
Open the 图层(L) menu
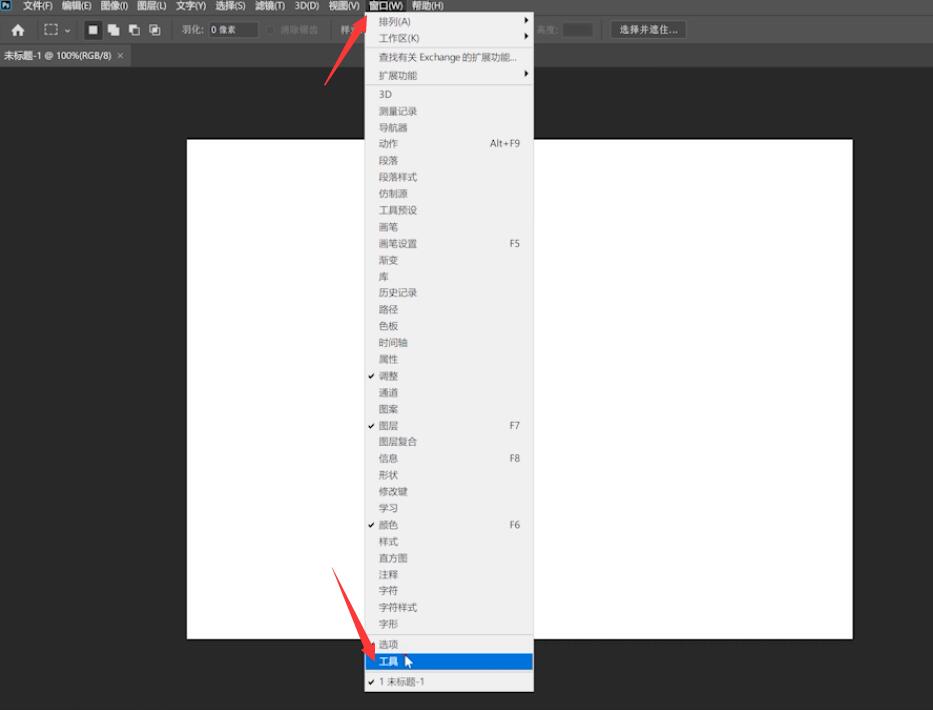point(152,6)
